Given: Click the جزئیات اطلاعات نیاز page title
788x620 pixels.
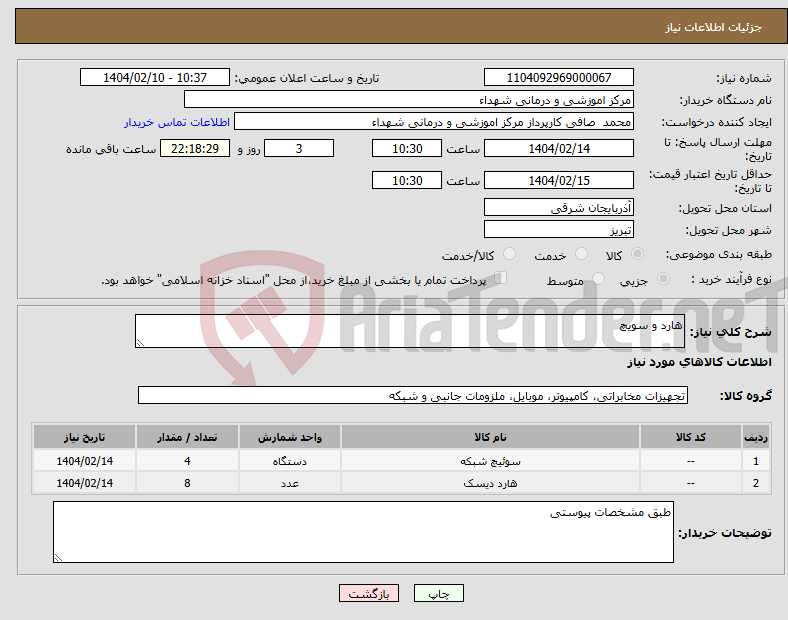Looking at the screenshot, I should tap(714, 27).
